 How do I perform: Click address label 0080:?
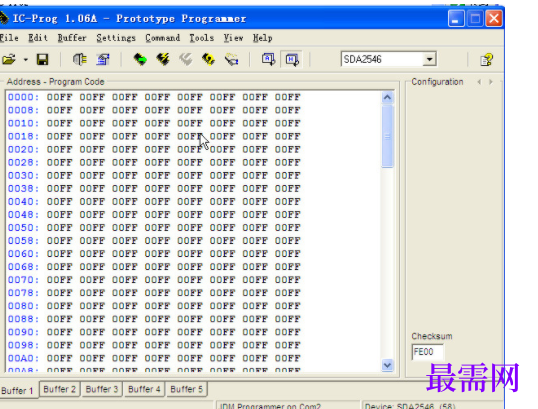click(23, 306)
